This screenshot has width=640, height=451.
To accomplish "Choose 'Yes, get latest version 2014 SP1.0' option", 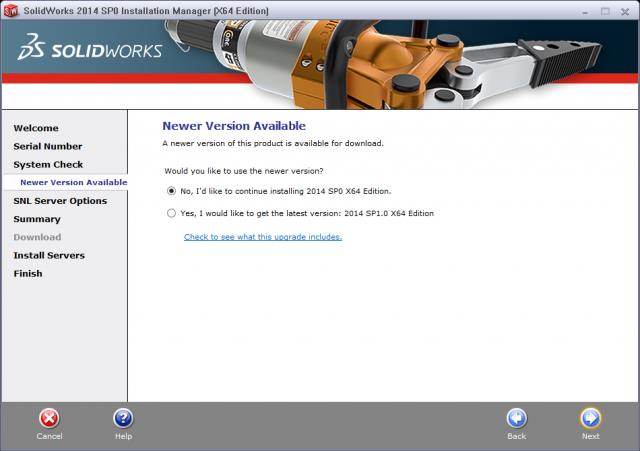I will [171, 213].
